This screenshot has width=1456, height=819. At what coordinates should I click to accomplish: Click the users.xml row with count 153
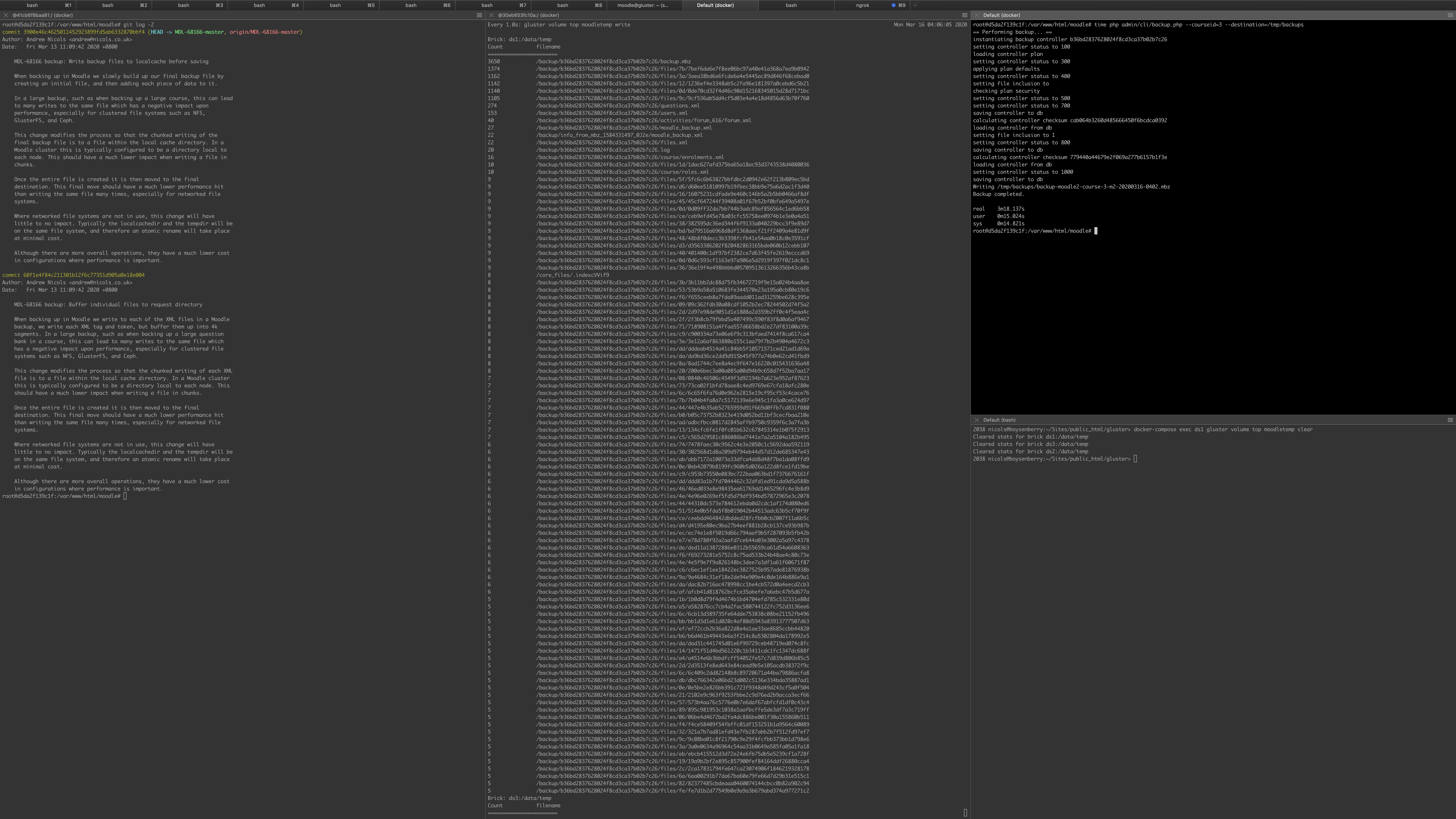588,113
